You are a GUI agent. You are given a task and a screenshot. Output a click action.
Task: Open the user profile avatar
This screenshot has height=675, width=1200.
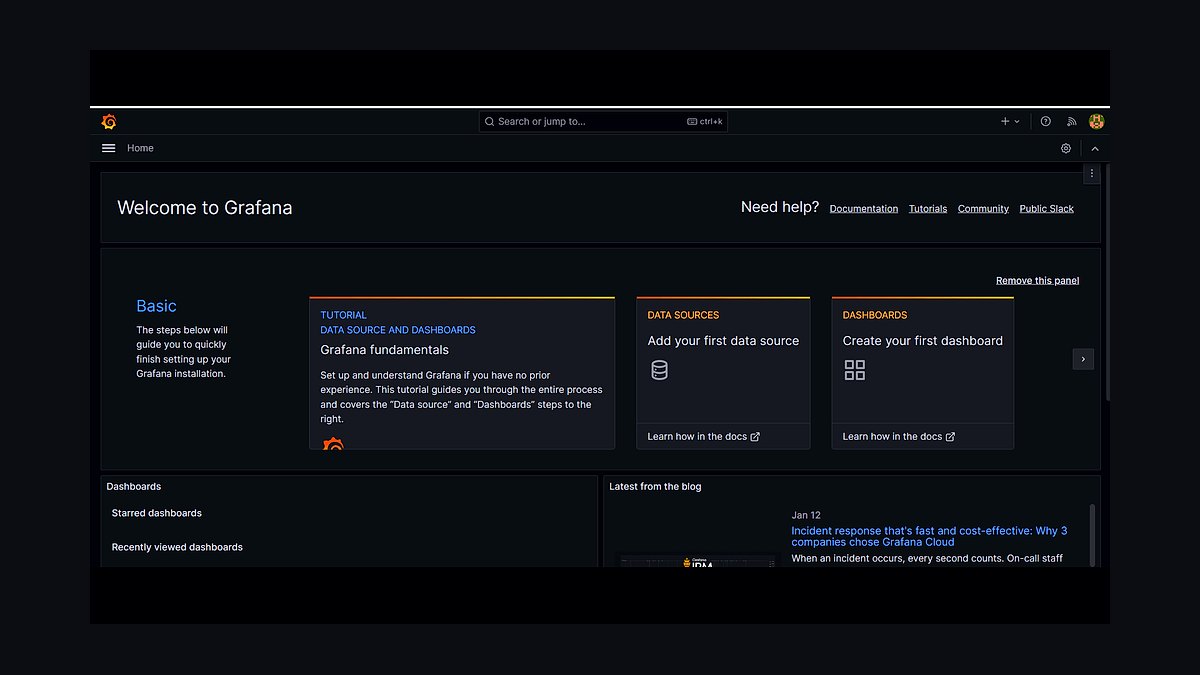(x=1096, y=121)
